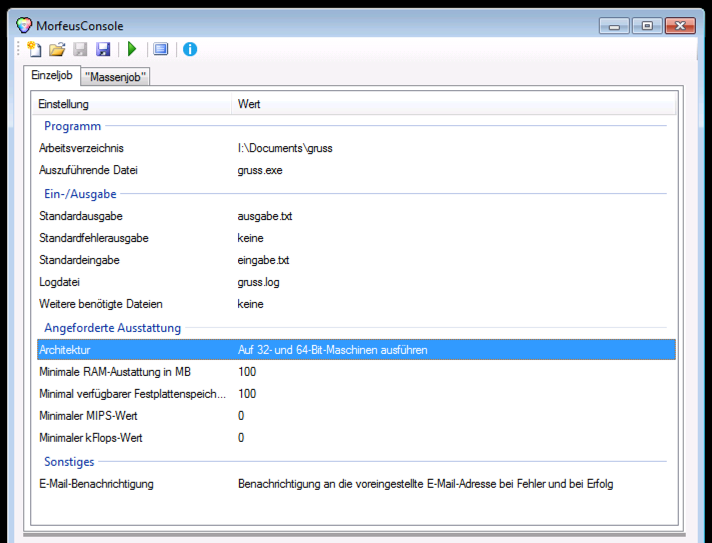Image resolution: width=712 pixels, height=543 pixels.
Task: Open a file with the folder icon
Action: pos(57,49)
